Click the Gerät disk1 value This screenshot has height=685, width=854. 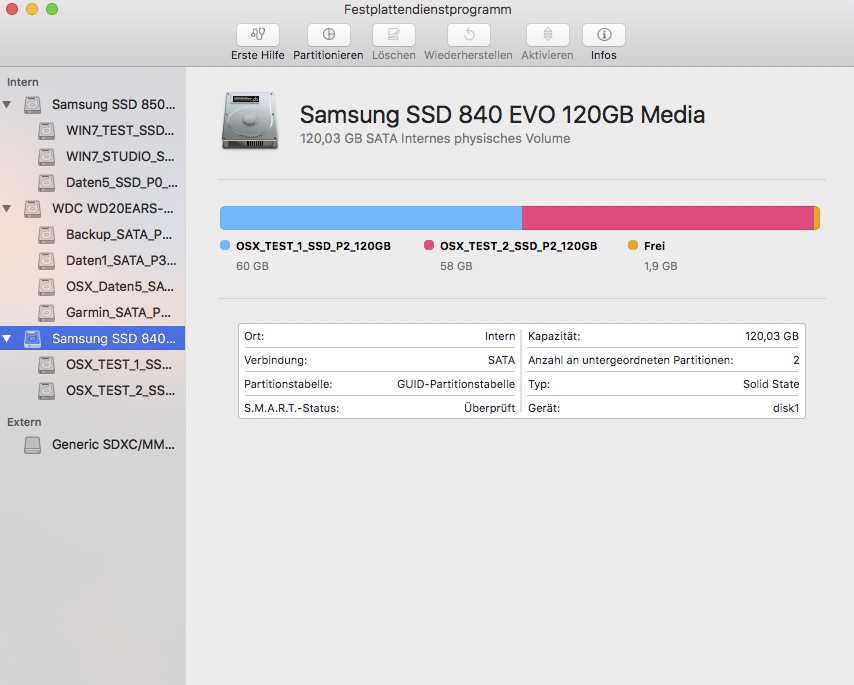pyautogui.click(x=786, y=408)
